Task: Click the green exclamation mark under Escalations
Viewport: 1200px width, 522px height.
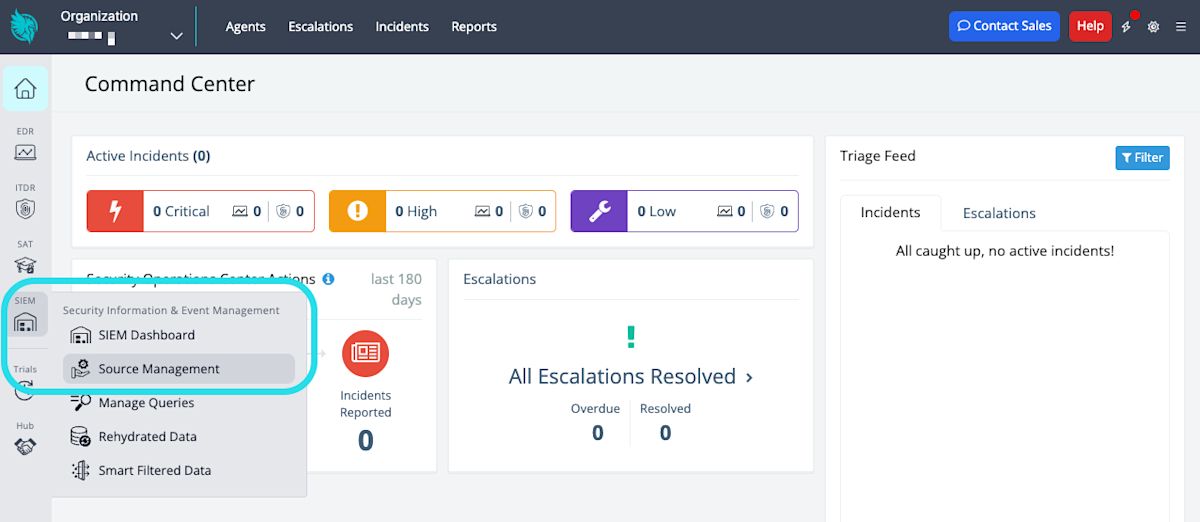Action: tap(631, 337)
